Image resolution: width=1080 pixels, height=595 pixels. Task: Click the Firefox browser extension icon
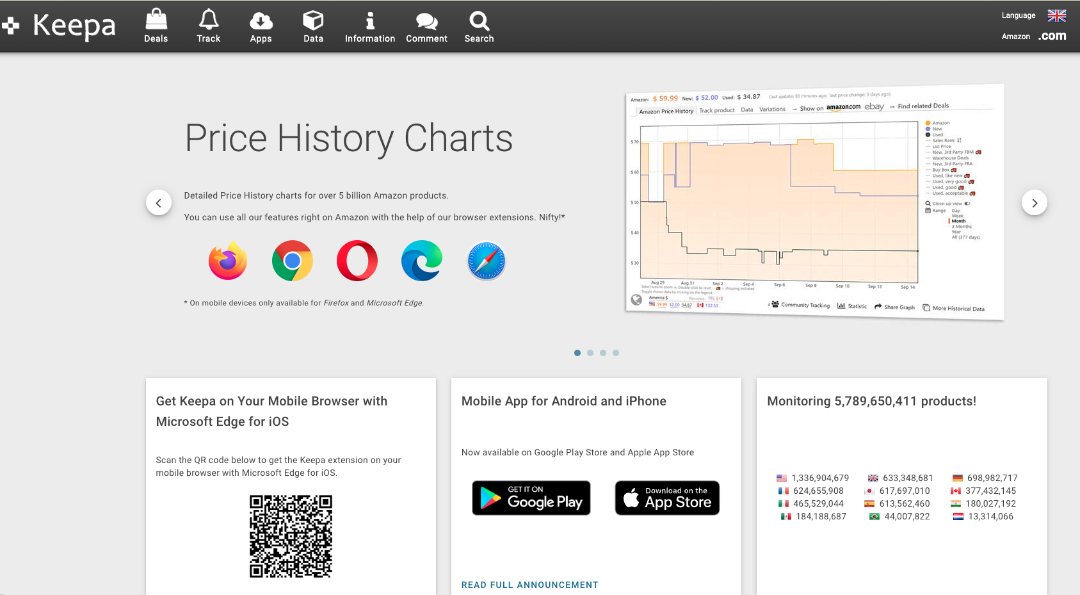coord(228,261)
